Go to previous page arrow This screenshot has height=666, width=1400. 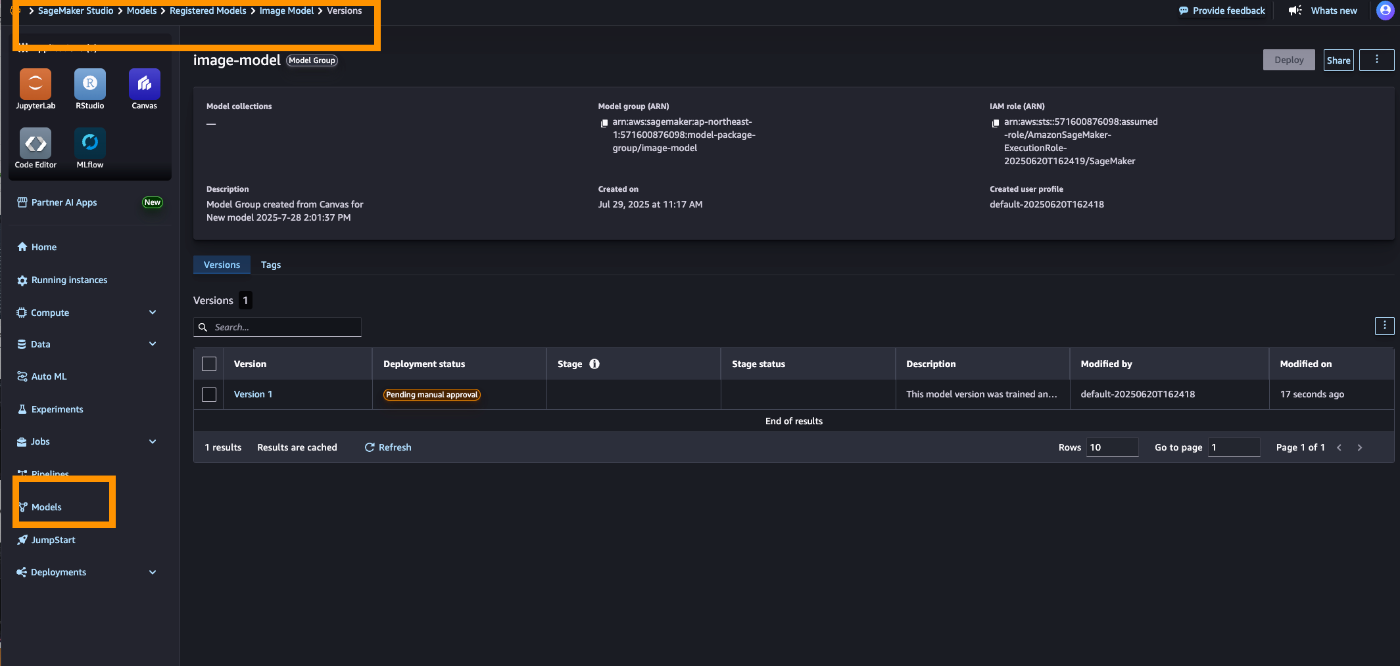[1339, 447]
